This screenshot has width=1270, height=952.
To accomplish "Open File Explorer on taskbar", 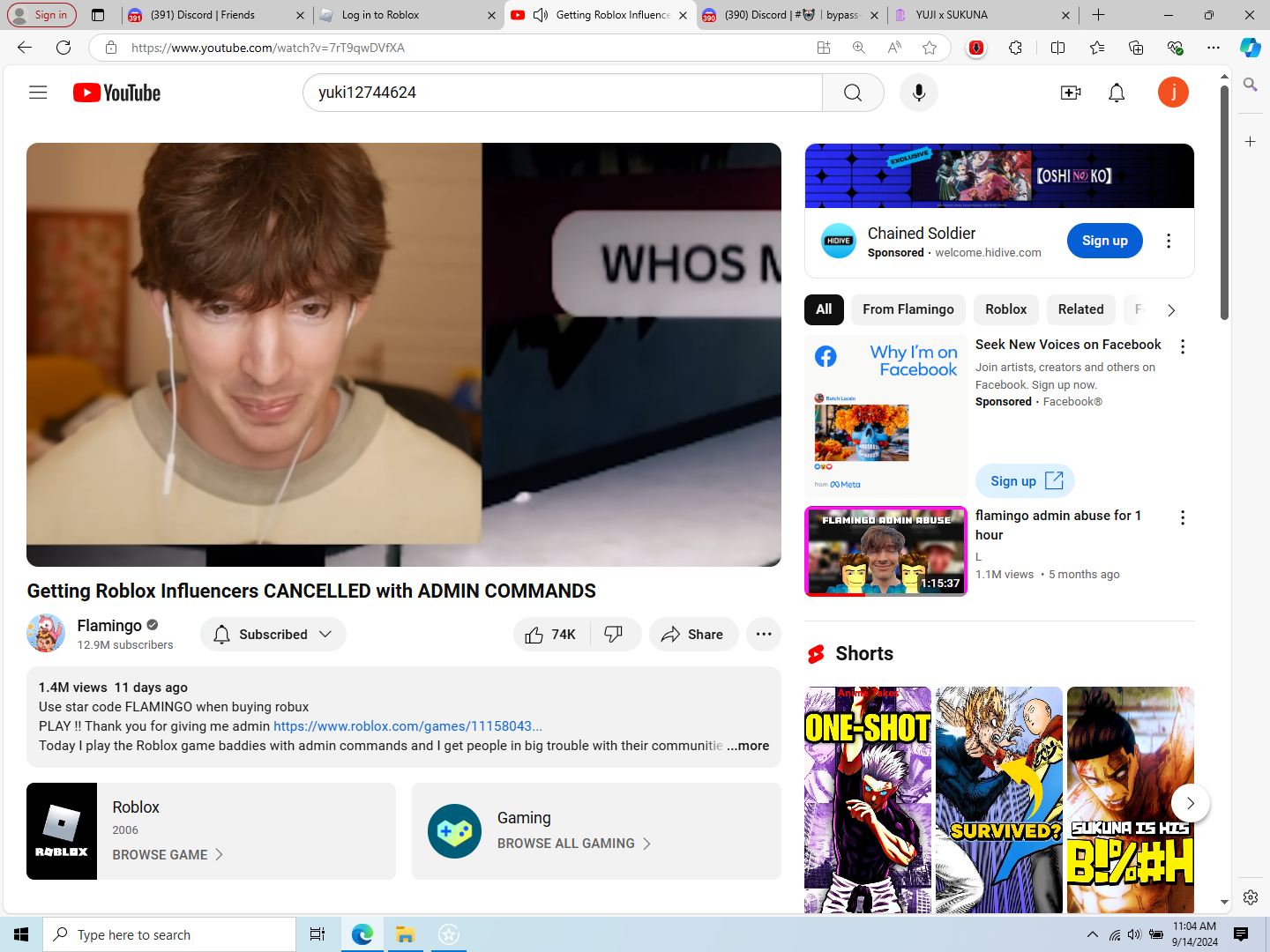I will pos(405,934).
